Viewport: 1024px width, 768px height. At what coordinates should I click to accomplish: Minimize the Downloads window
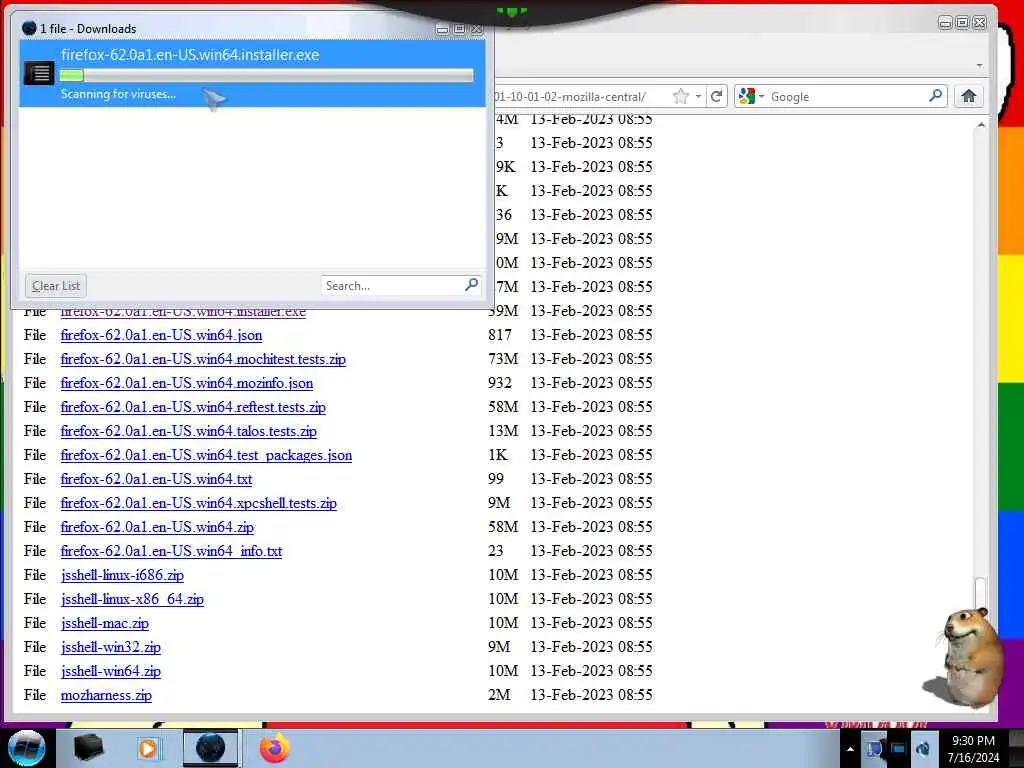click(x=442, y=29)
